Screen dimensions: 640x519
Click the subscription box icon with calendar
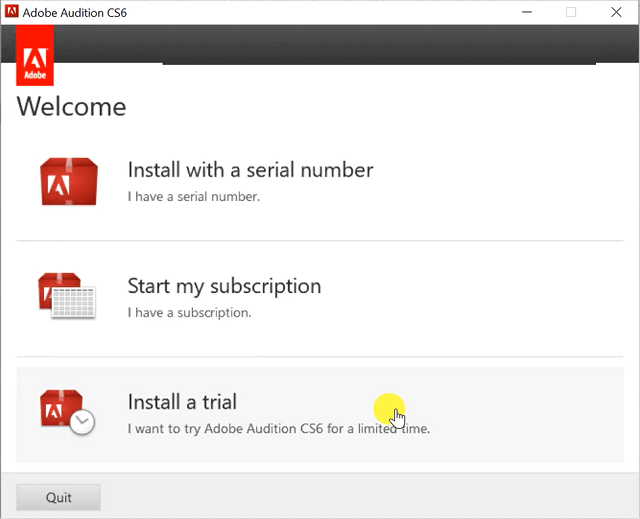(66, 297)
